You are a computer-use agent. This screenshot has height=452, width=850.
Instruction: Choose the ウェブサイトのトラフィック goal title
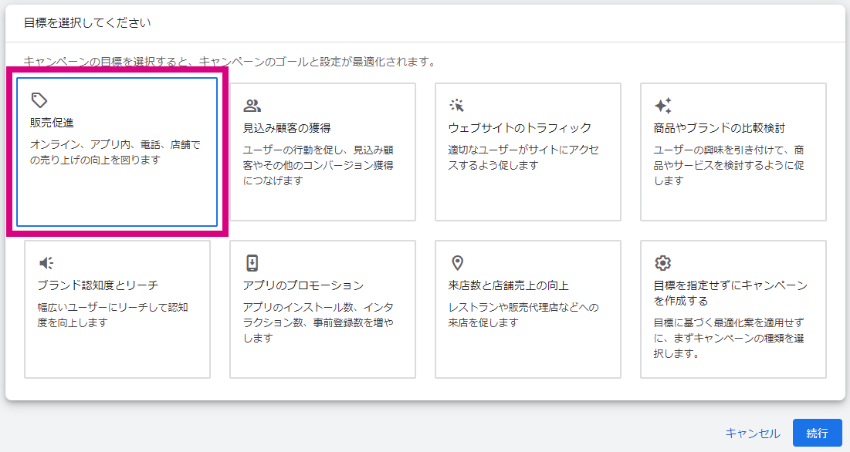(x=519, y=128)
